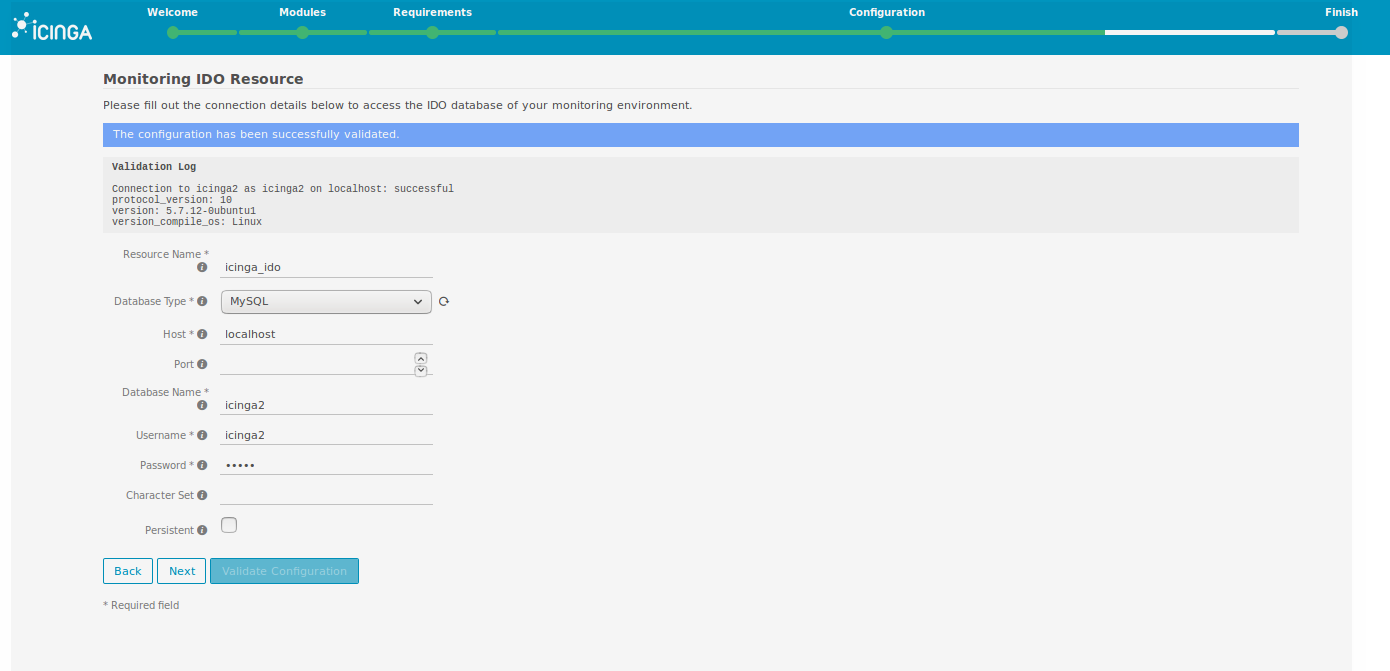Click info icon next to Resource Name
This screenshot has width=1390, height=671.
[202, 268]
